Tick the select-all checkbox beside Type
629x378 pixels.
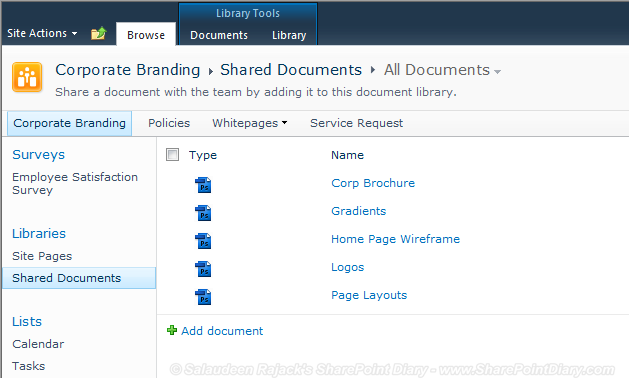(x=172, y=154)
